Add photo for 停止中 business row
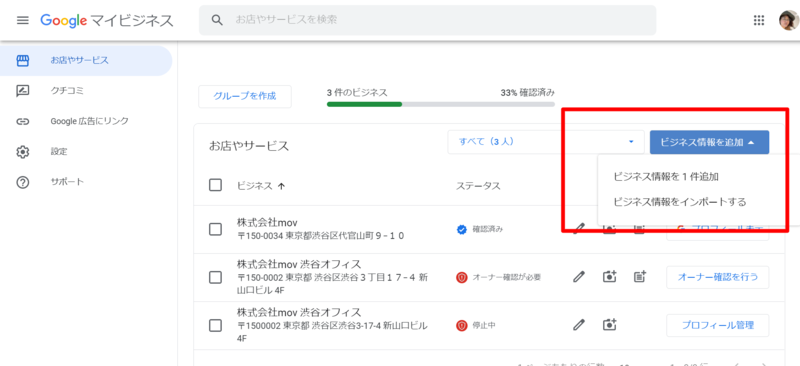Image resolution: width=800 pixels, height=366 pixels. tap(609, 325)
